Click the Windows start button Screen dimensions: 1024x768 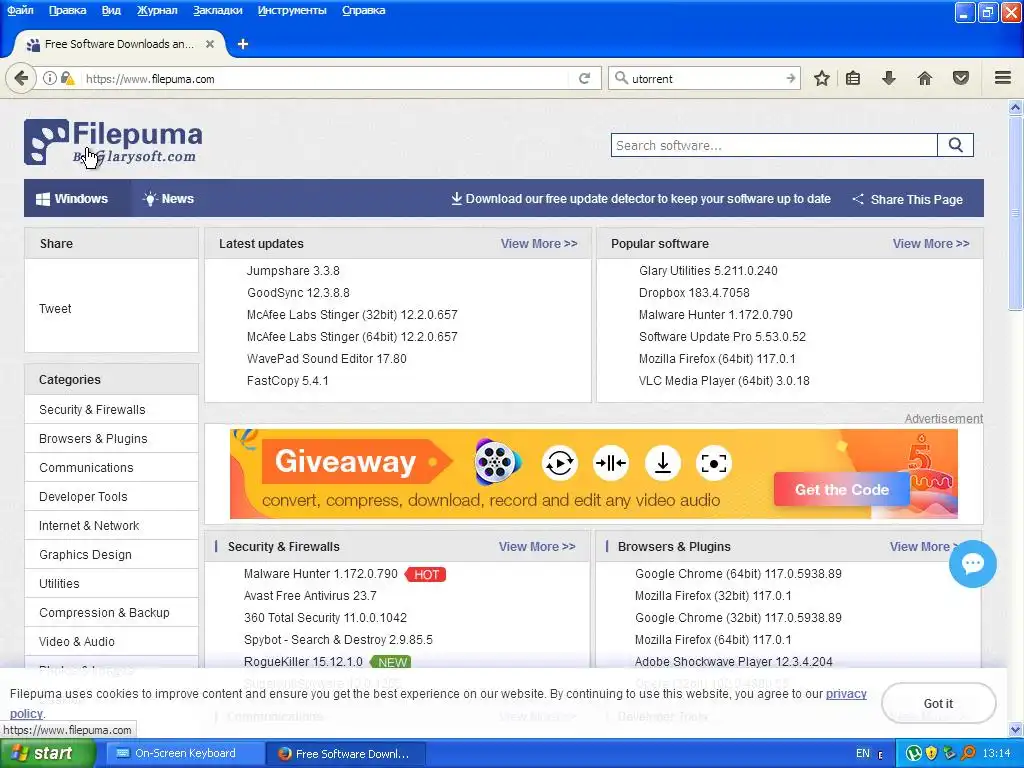point(48,754)
